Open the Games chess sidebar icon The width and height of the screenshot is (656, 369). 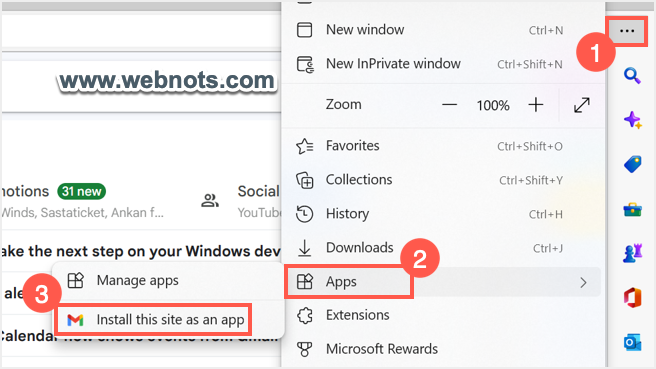pos(633,253)
